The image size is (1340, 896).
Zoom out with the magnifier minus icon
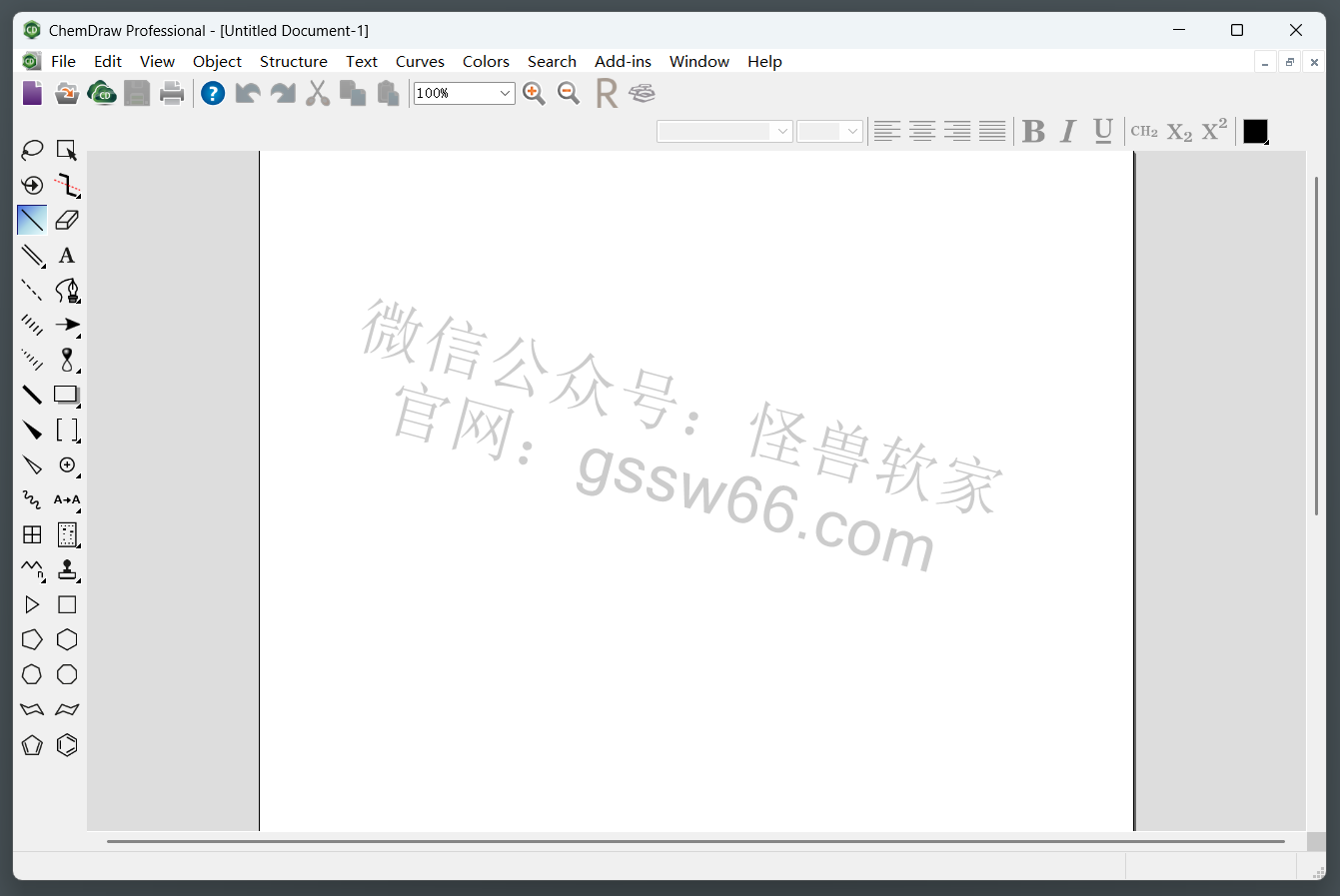569,93
